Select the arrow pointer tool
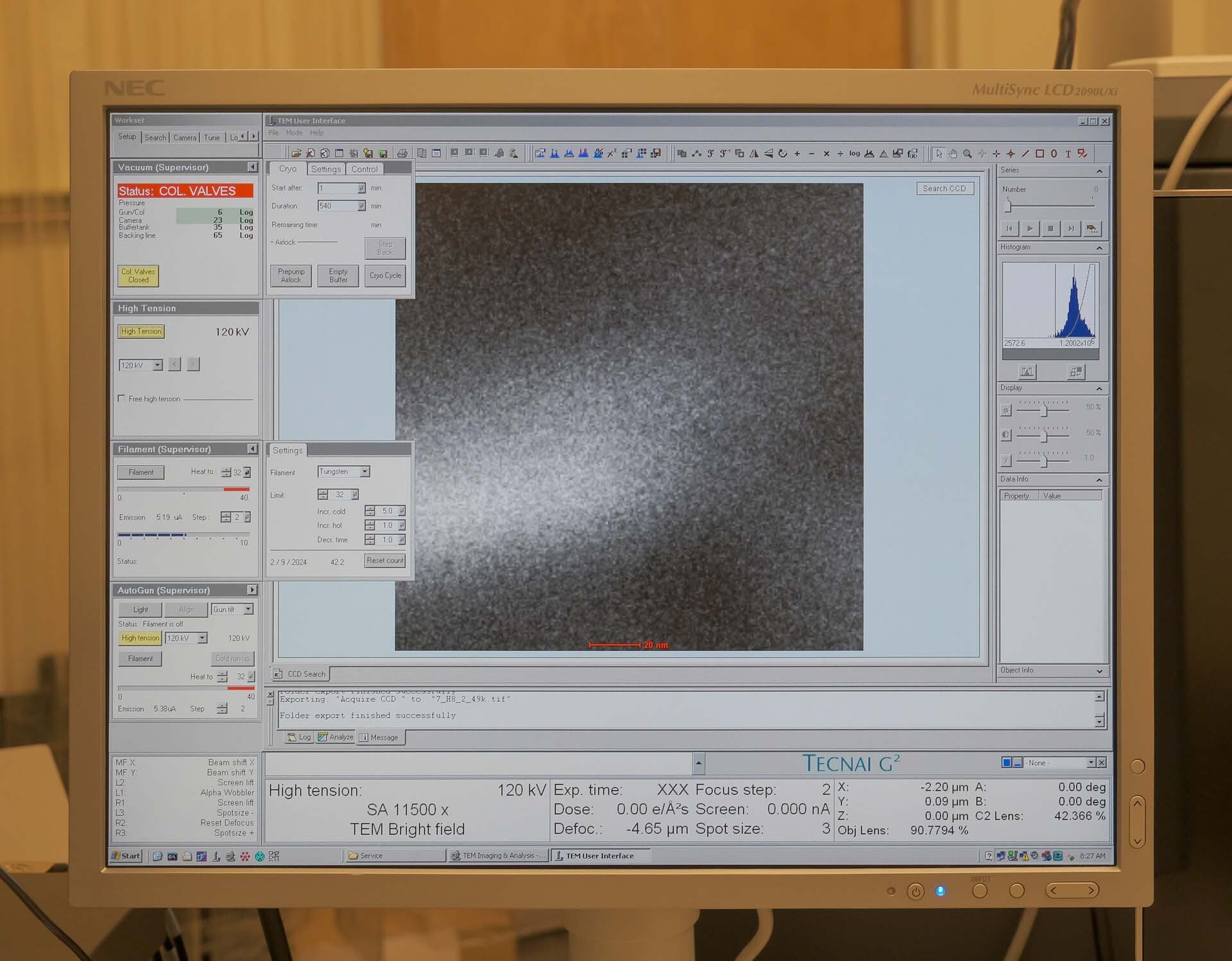The height and width of the screenshot is (961, 1232). (x=939, y=154)
